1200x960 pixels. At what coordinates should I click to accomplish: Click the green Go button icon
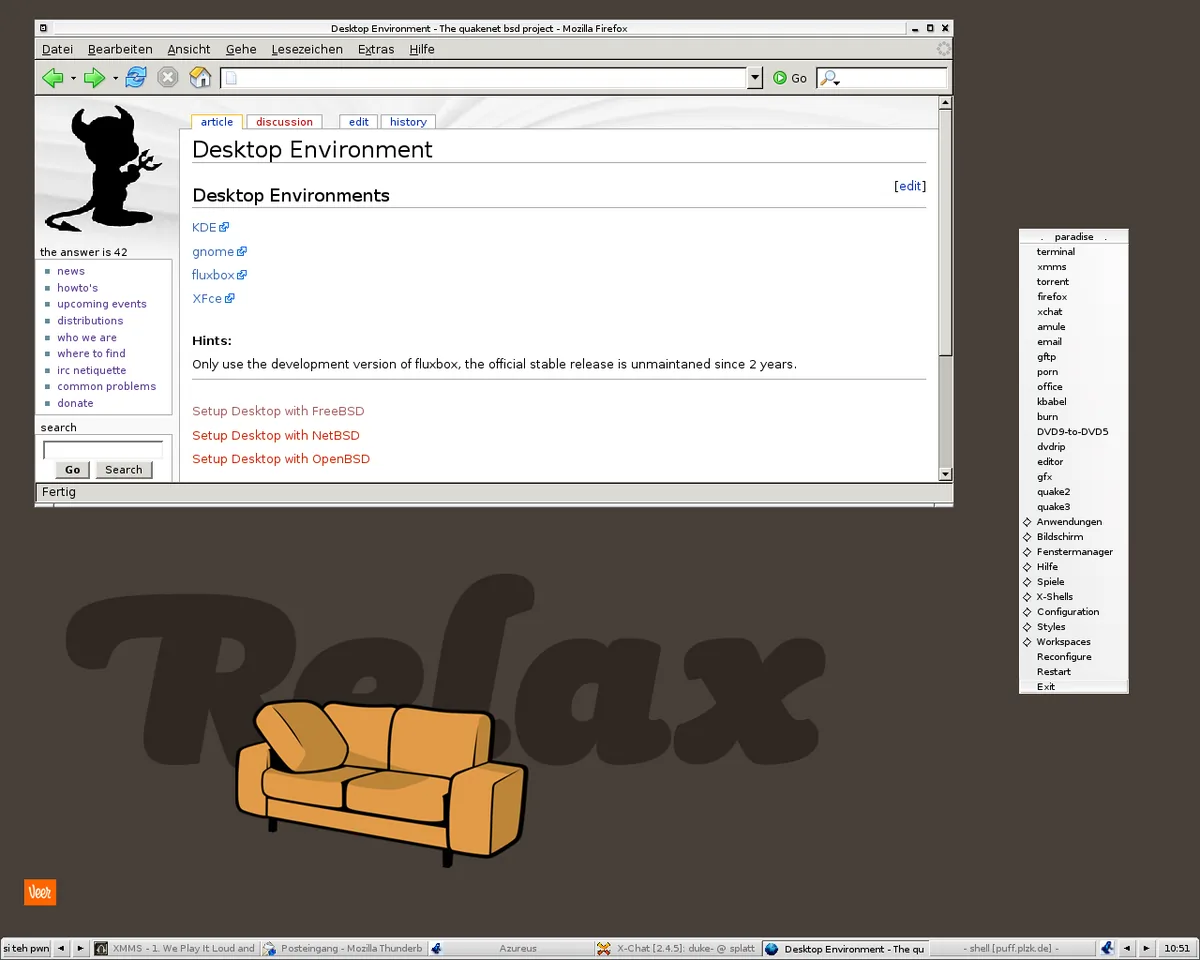pos(780,78)
